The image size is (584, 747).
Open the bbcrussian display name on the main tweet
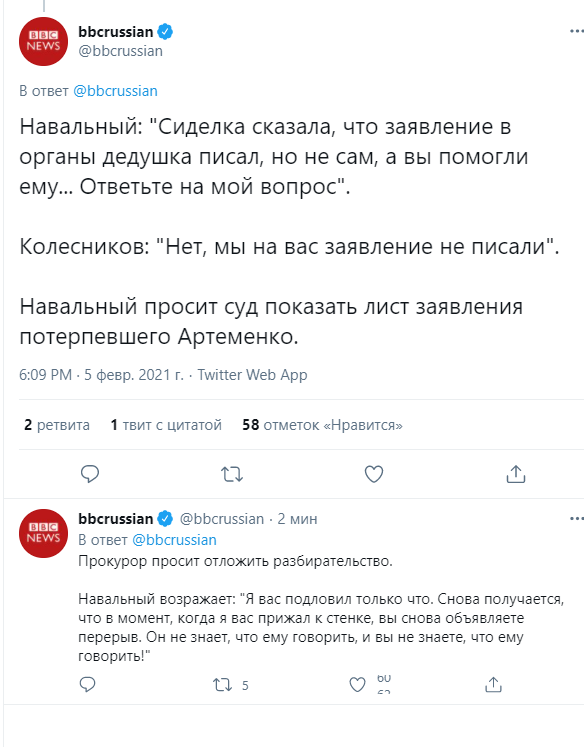tap(116, 32)
